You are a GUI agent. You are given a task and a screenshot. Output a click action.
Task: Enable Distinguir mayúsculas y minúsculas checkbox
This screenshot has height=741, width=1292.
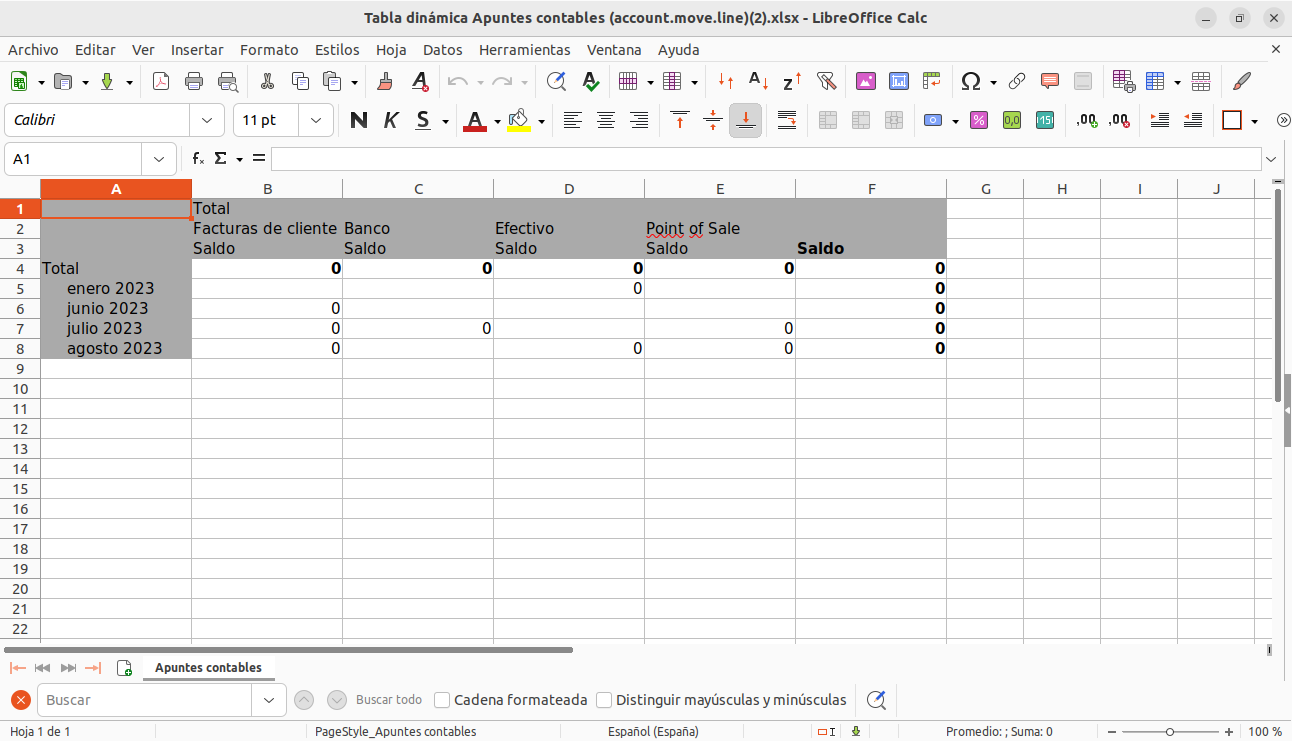604,700
